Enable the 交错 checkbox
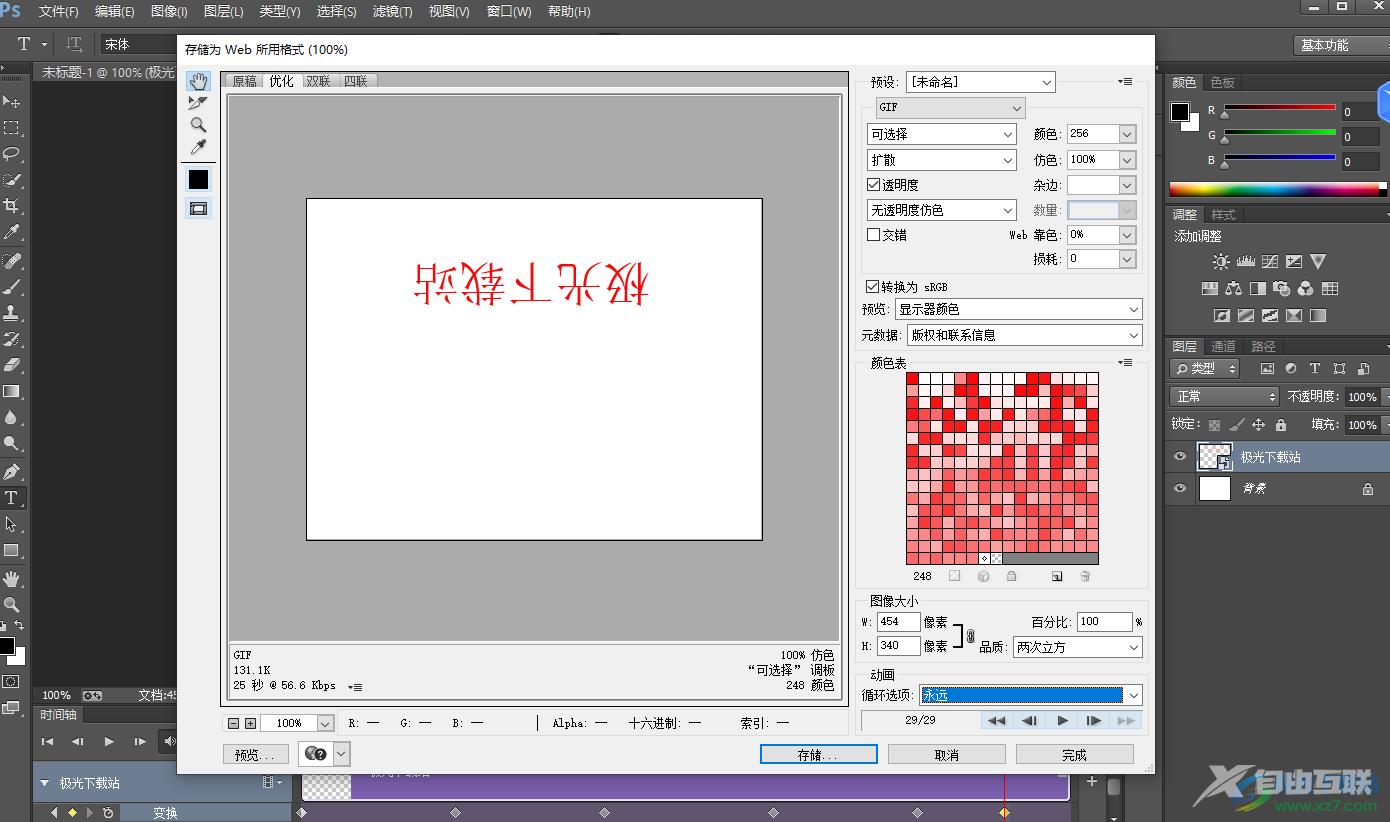This screenshot has width=1390, height=822. click(x=874, y=234)
